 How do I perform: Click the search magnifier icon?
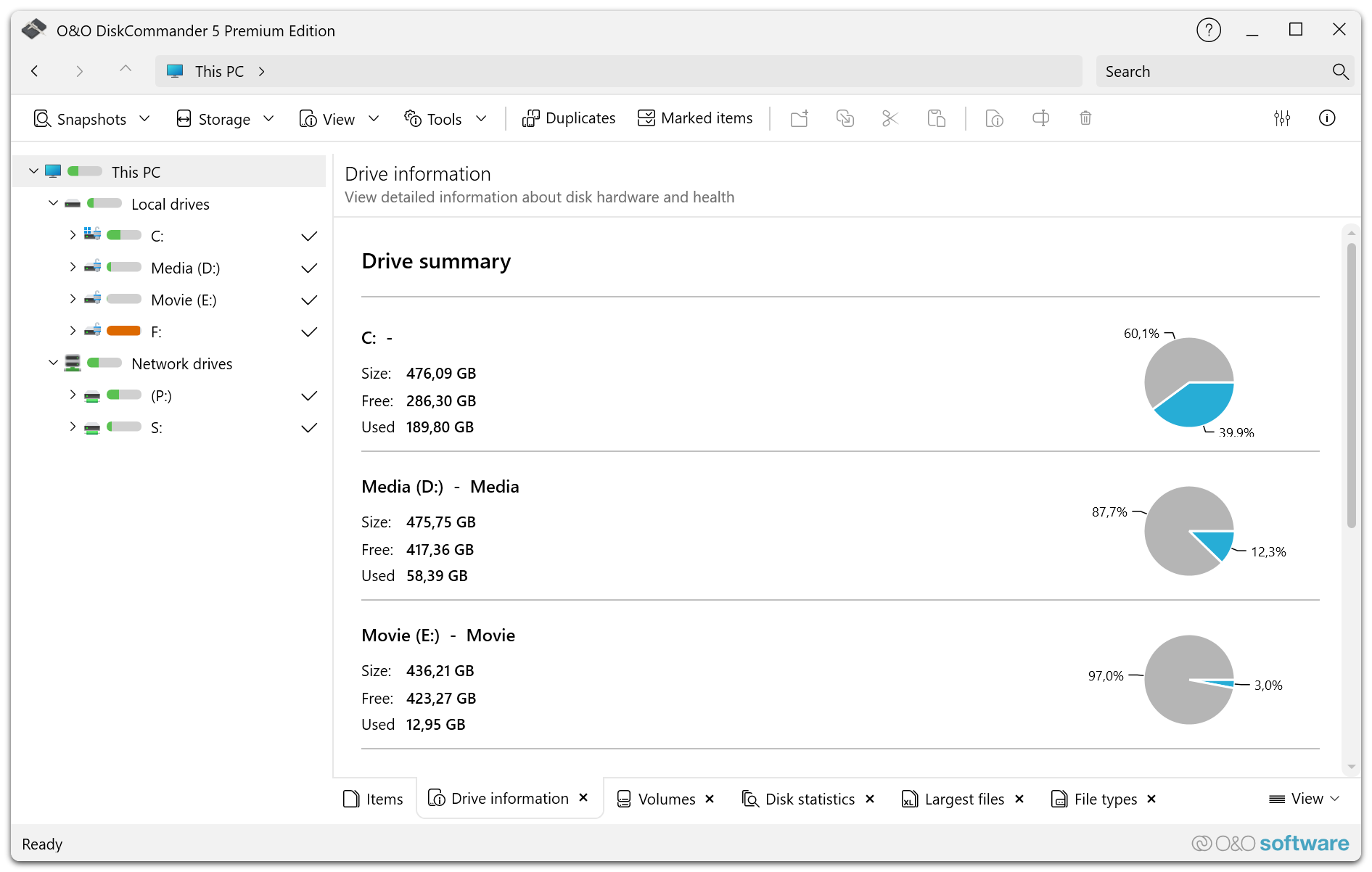pyautogui.click(x=1340, y=72)
